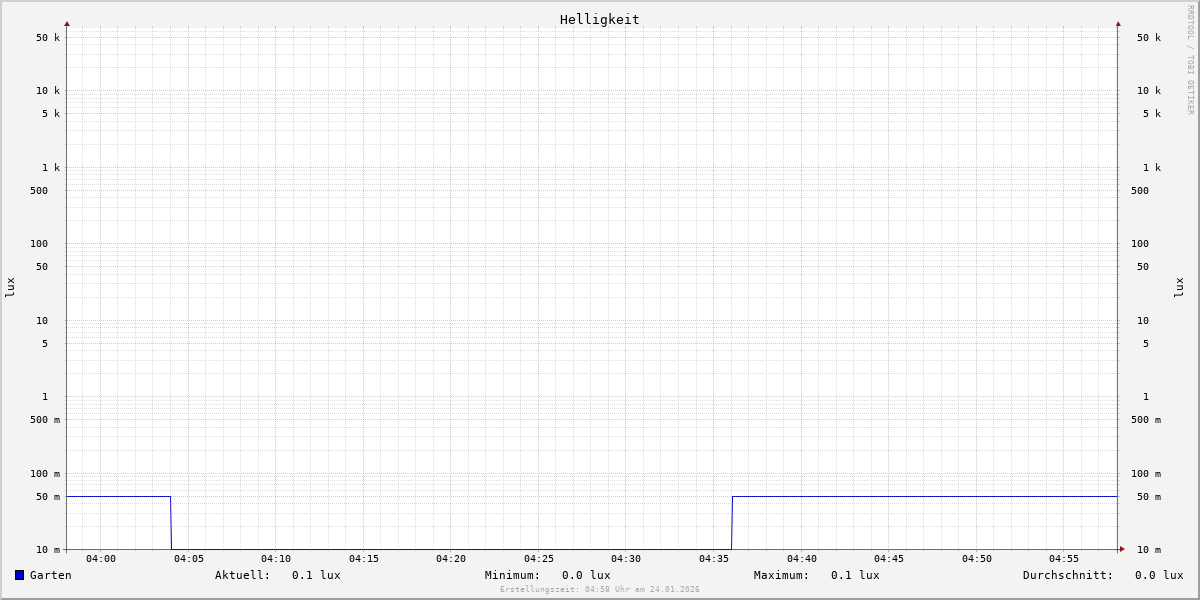This screenshot has height=600, width=1200.
Task: Click the 04:10 time axis label
Action: [x=276, y=559]
